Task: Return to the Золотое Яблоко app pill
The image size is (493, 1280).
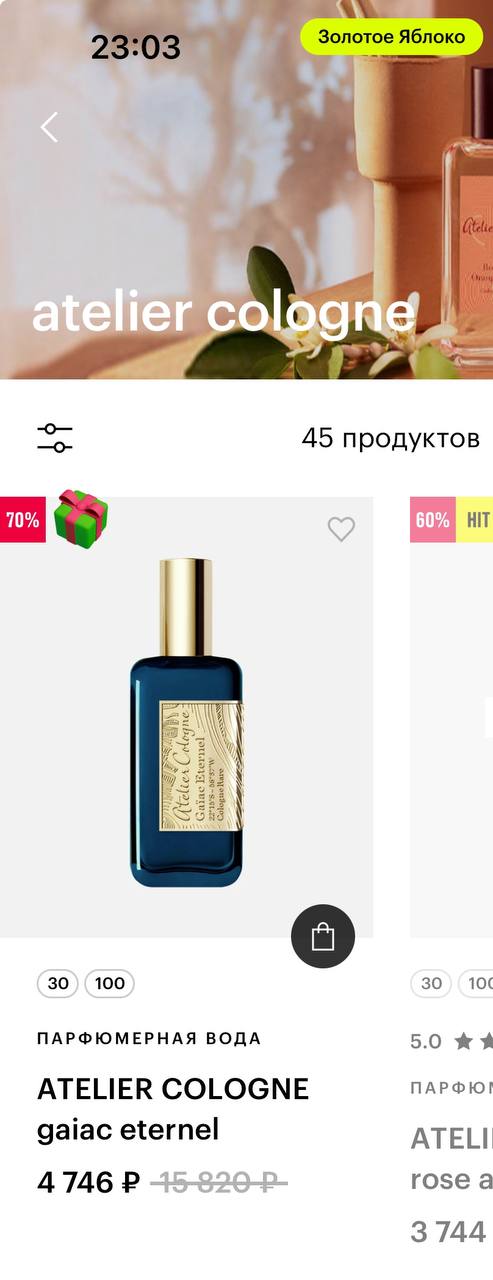Action: [x=392, y=37]
